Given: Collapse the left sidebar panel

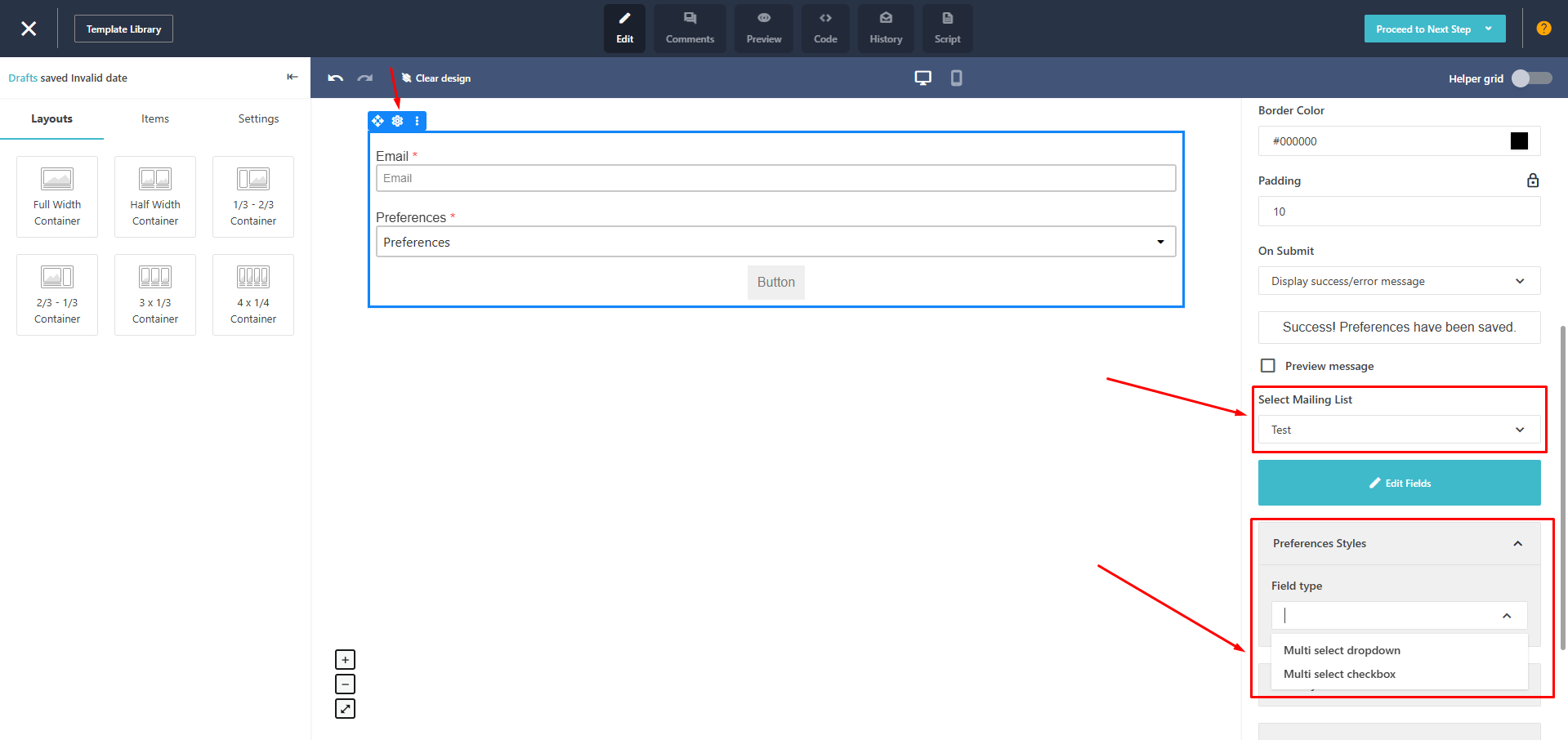Looking at the screenshot, I should [292, 77].
